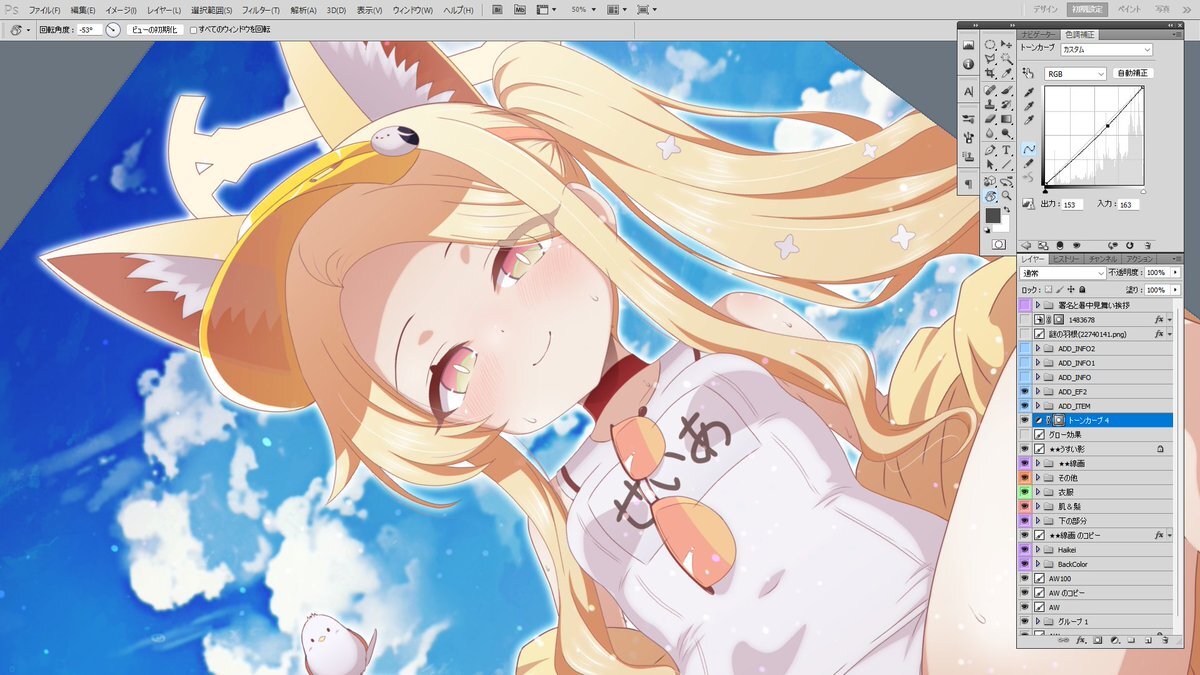Open the ファイル(F) menu
Image resolution: width=1200 pixels, height=675 pixels.
pyautogui.click(x=45, y=9)
